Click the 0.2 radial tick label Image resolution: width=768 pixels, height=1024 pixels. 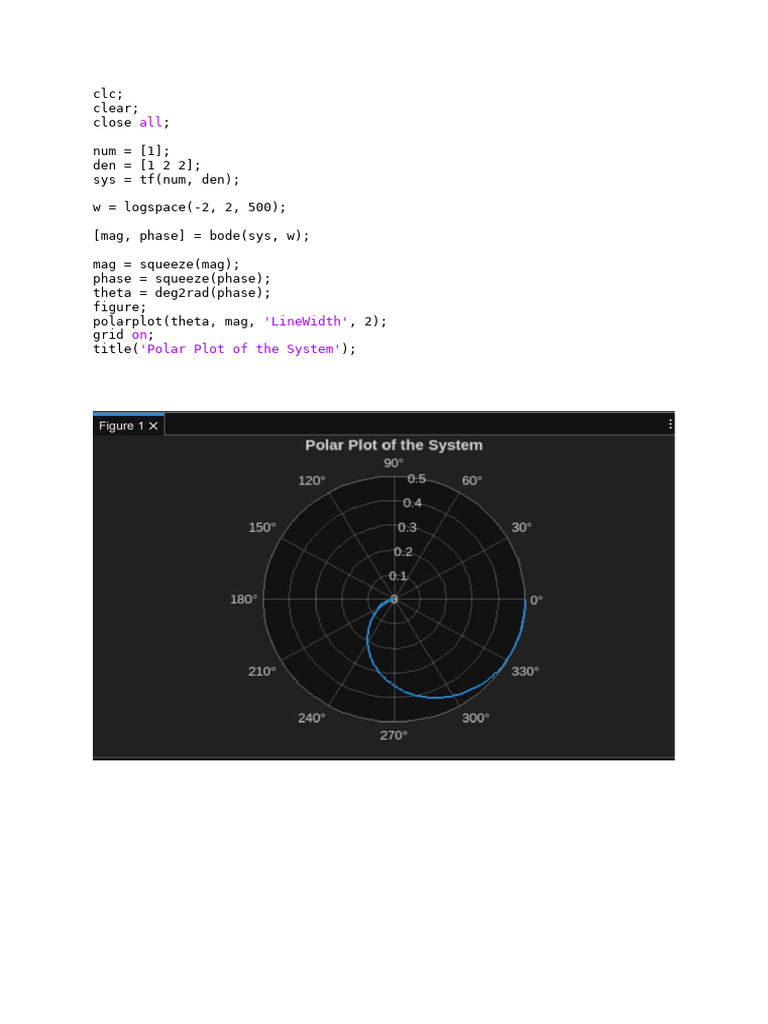click(x=403, y=552)
